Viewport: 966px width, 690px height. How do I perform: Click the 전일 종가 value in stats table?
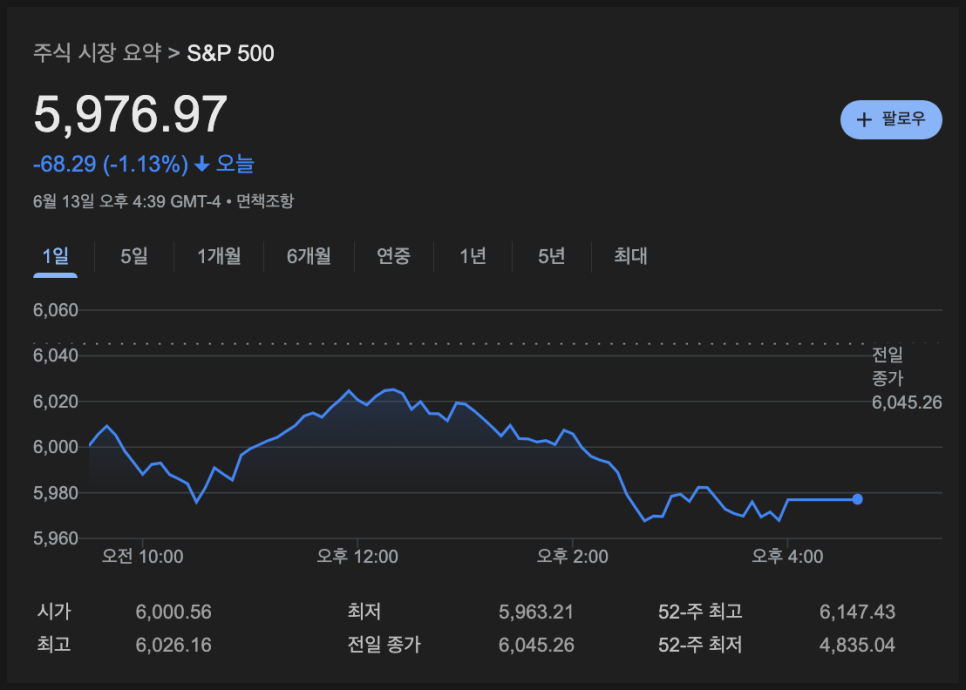coord(536,645)
